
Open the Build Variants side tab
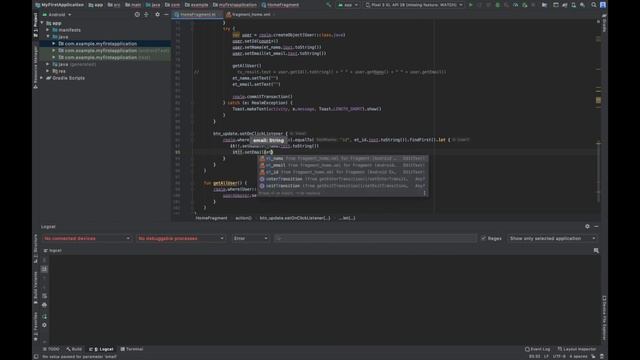[36, 287]
